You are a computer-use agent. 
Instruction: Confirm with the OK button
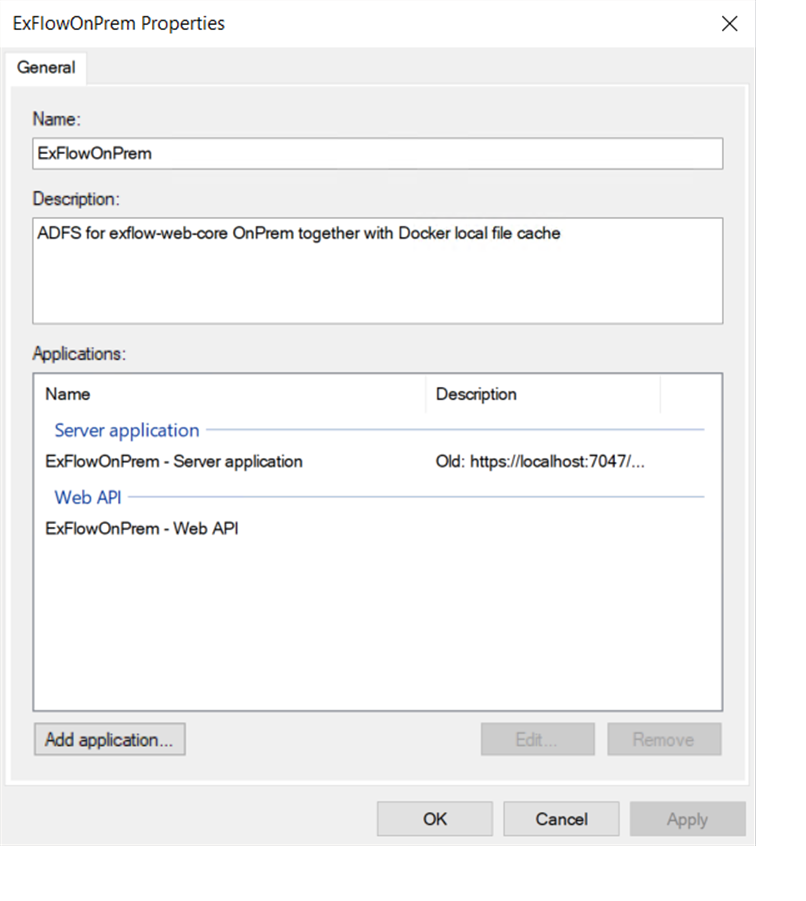(435, 819)
